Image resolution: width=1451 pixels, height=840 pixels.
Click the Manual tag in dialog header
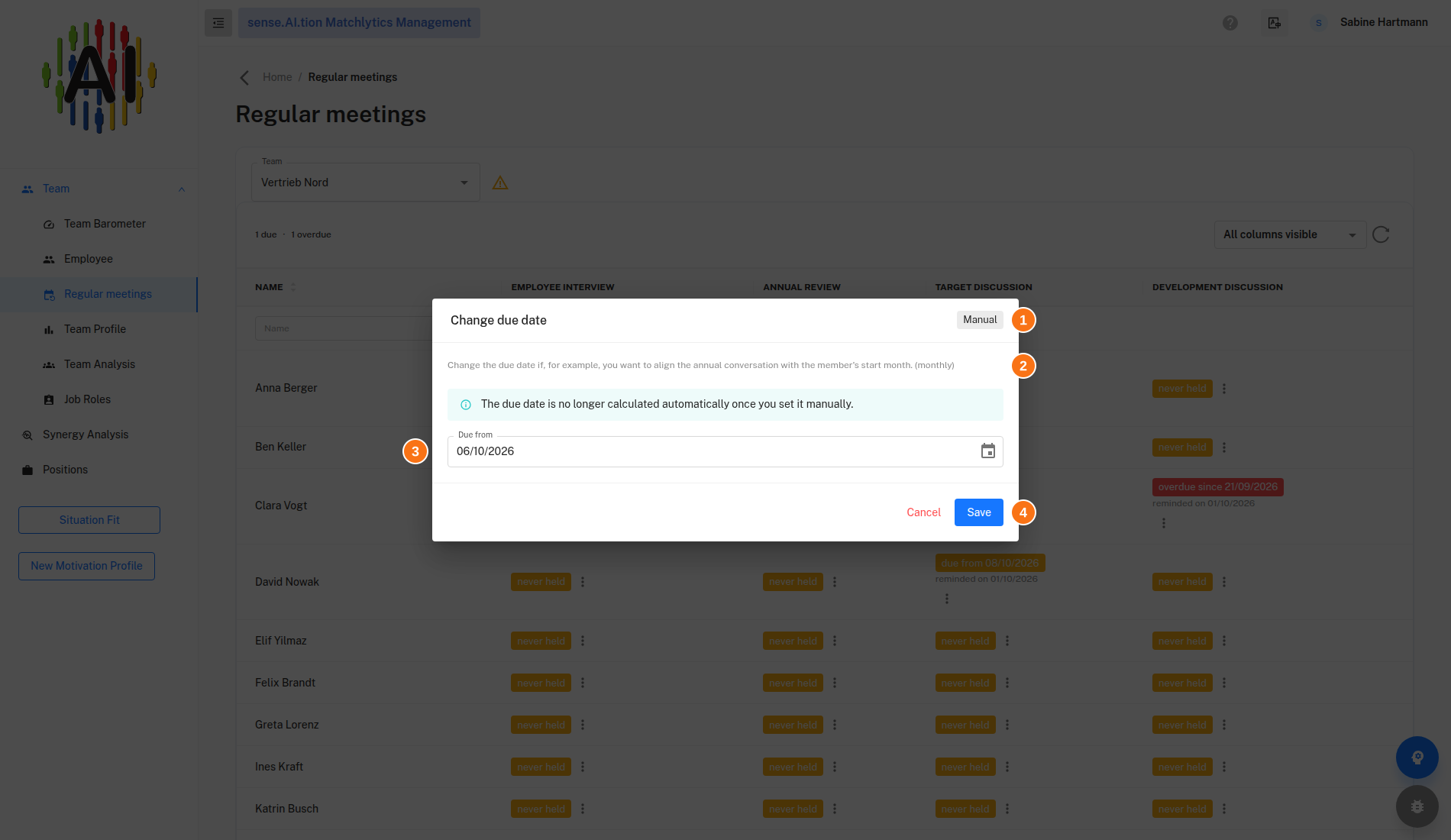point(980,320)
